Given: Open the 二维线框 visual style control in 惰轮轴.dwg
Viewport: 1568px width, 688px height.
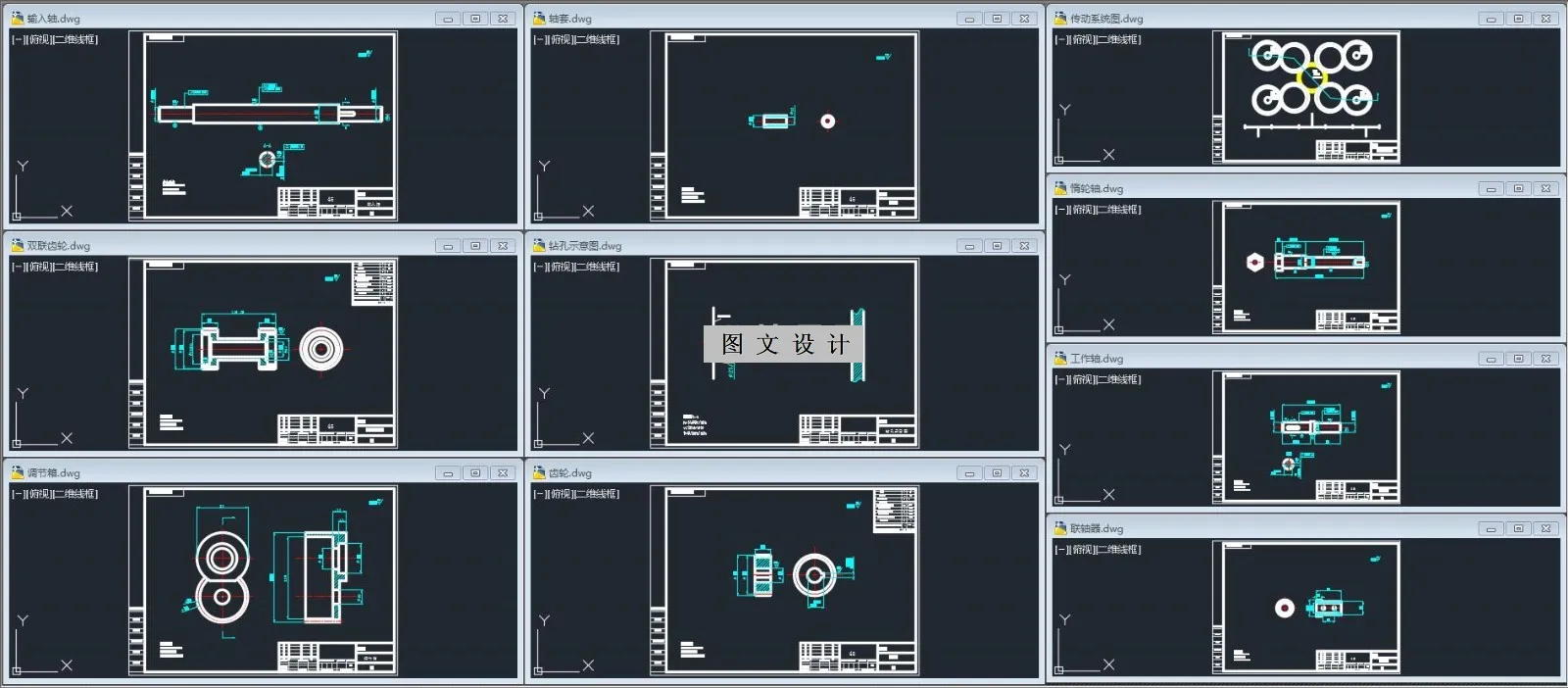Looking at the screenshot, I should click(1117, 210).
